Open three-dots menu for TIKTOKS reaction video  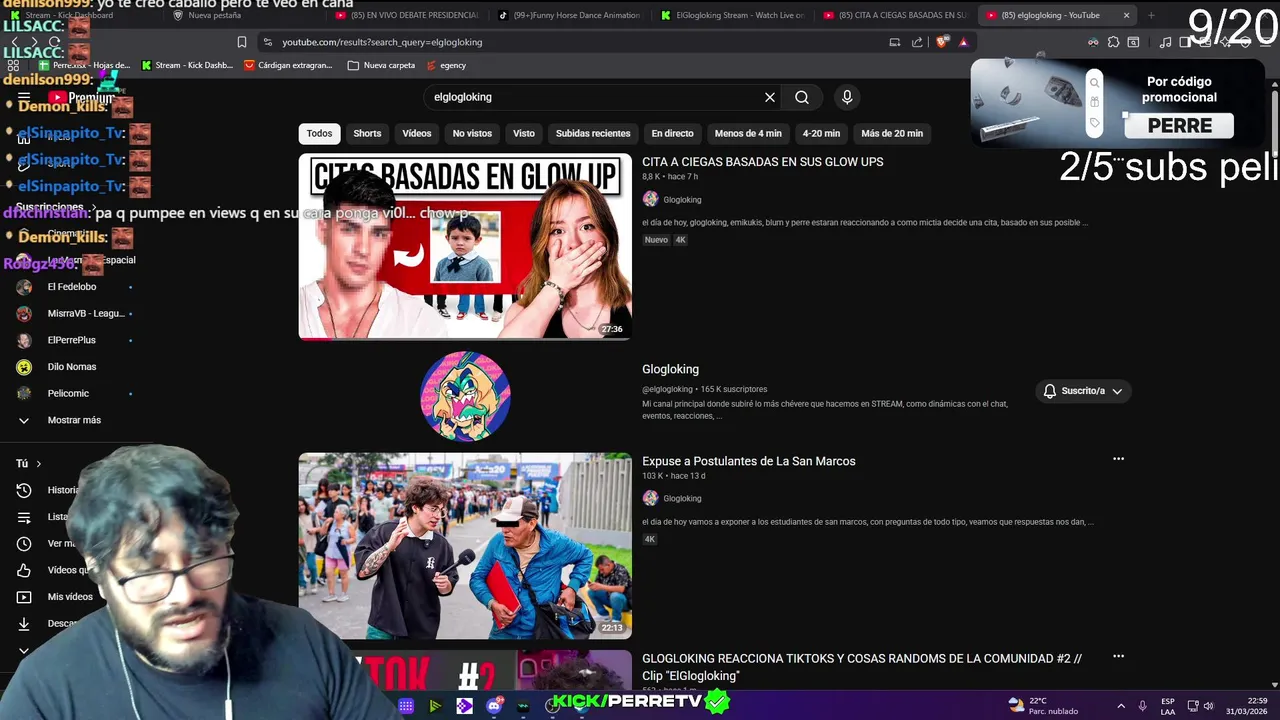click(x=1118, y=657)
